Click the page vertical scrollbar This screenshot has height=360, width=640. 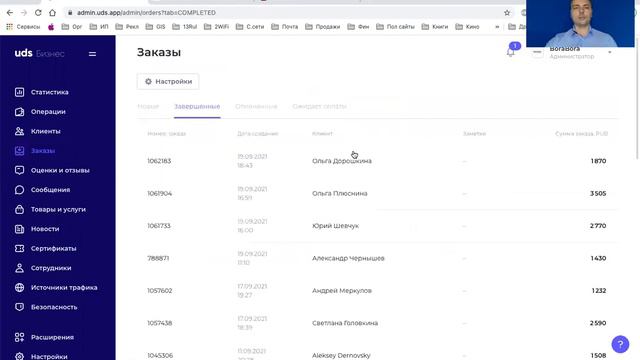pyautogui.click(x=638, y=98)
